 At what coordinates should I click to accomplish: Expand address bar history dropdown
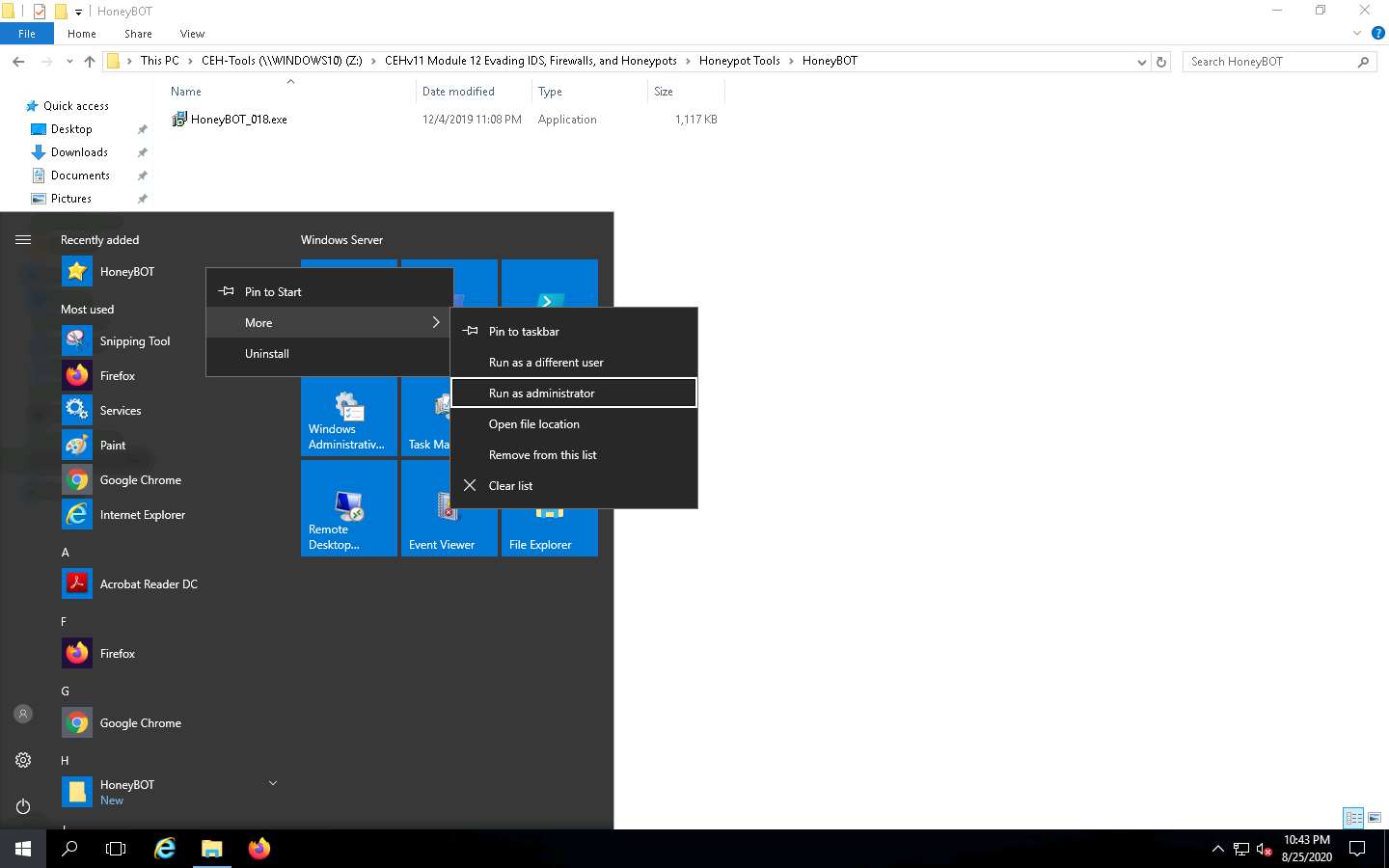[1142, 62]
